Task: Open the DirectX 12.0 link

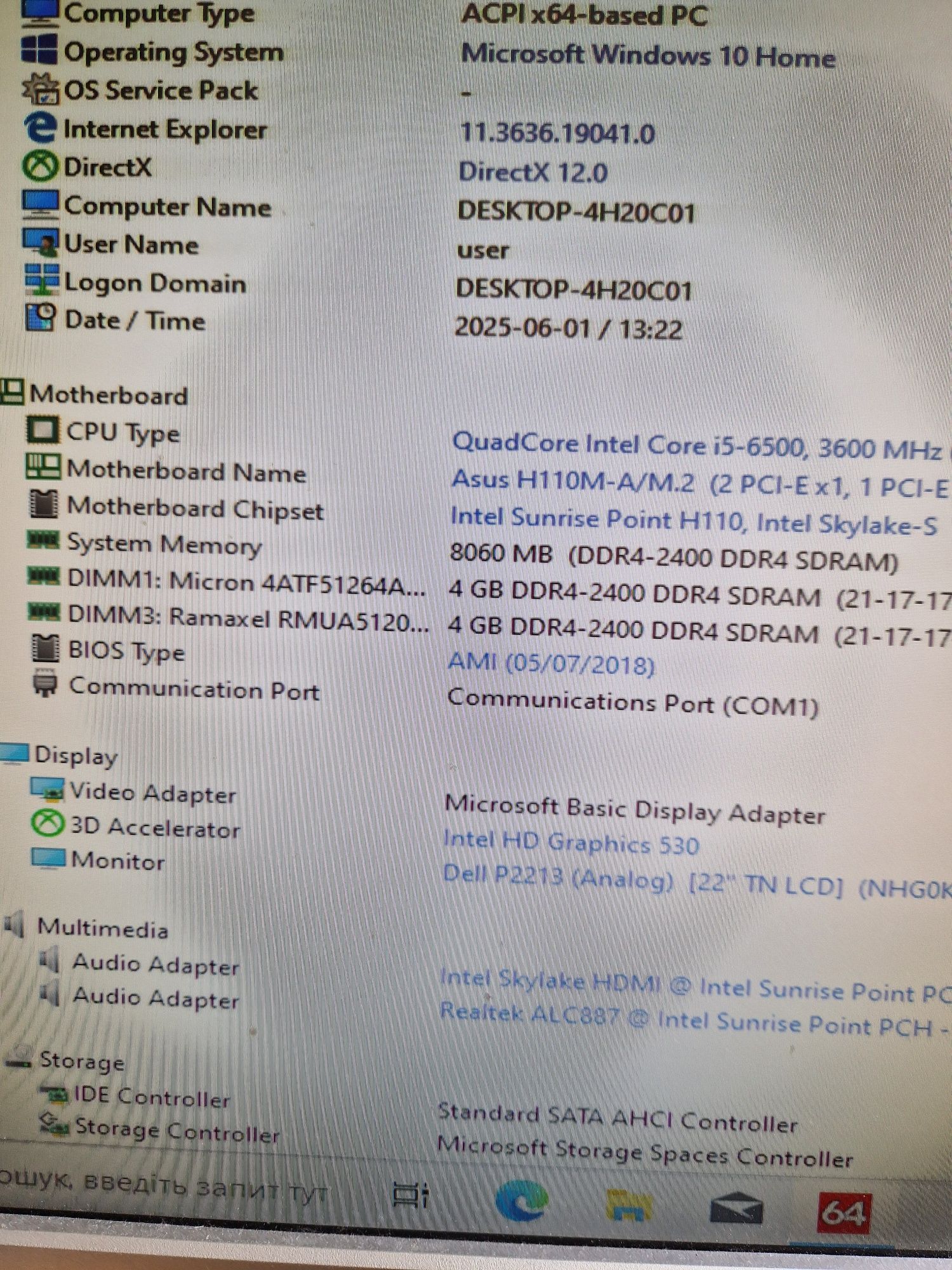Action: 533,172
